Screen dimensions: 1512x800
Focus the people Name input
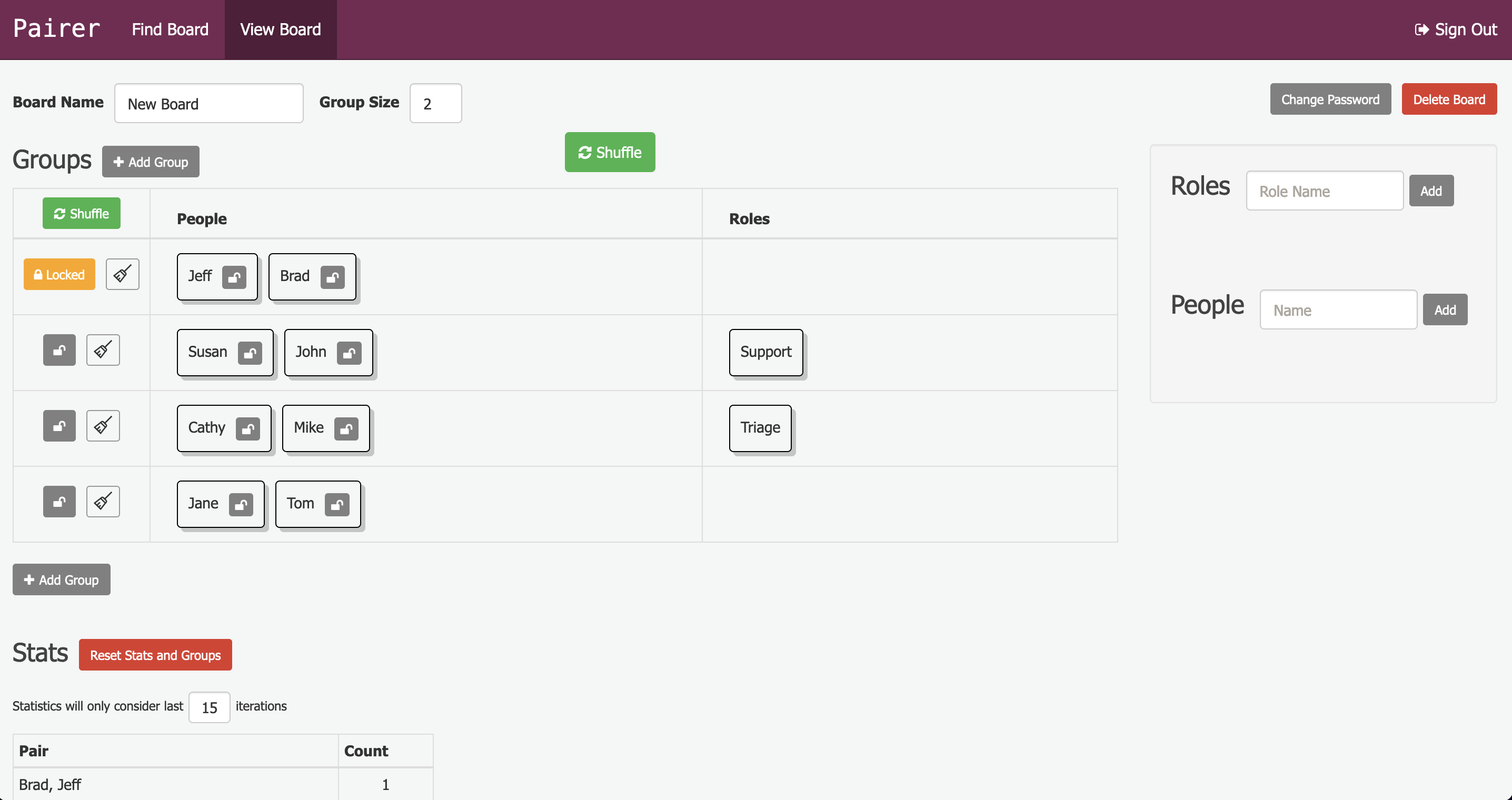1338,309
